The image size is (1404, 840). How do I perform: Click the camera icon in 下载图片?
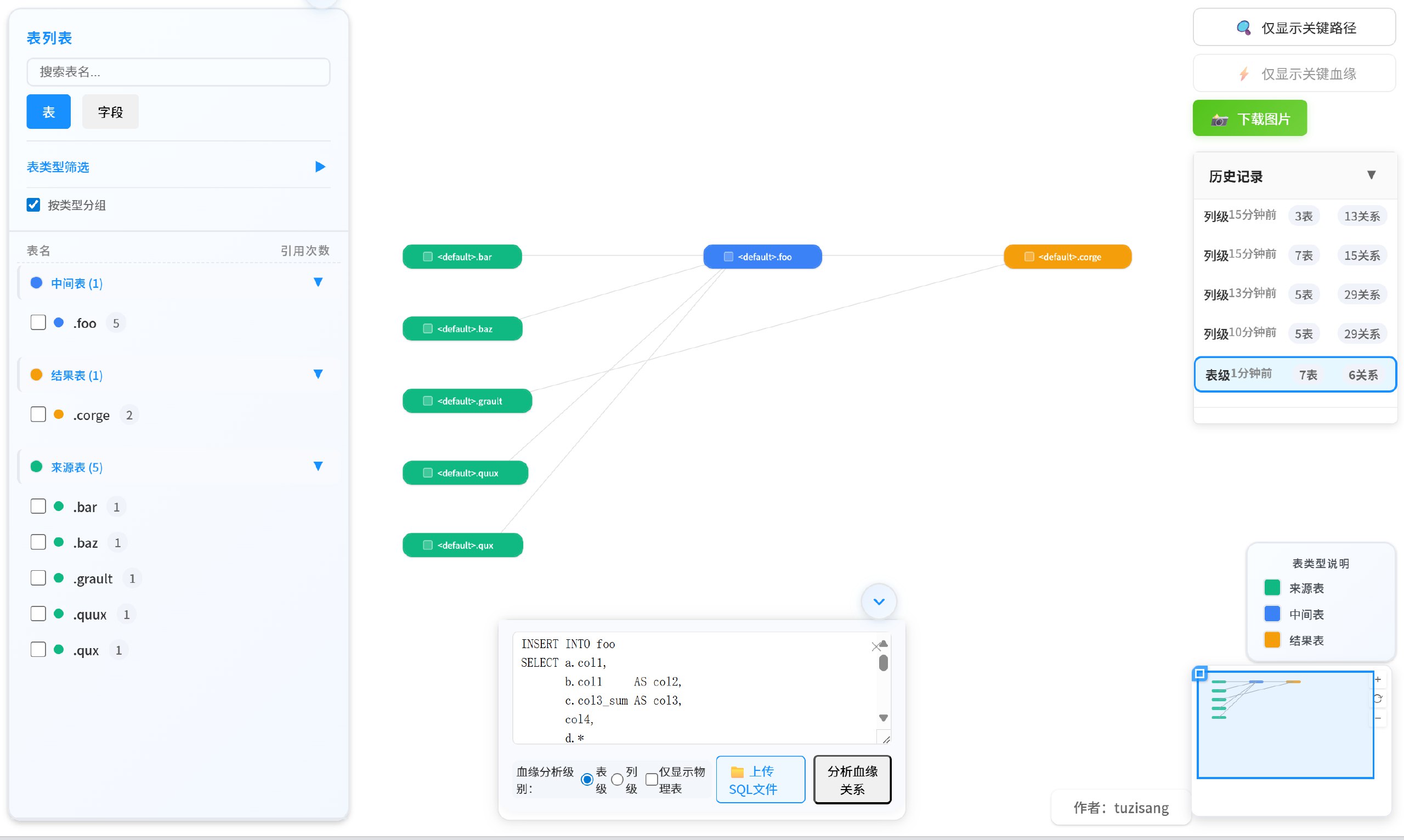1219,120
